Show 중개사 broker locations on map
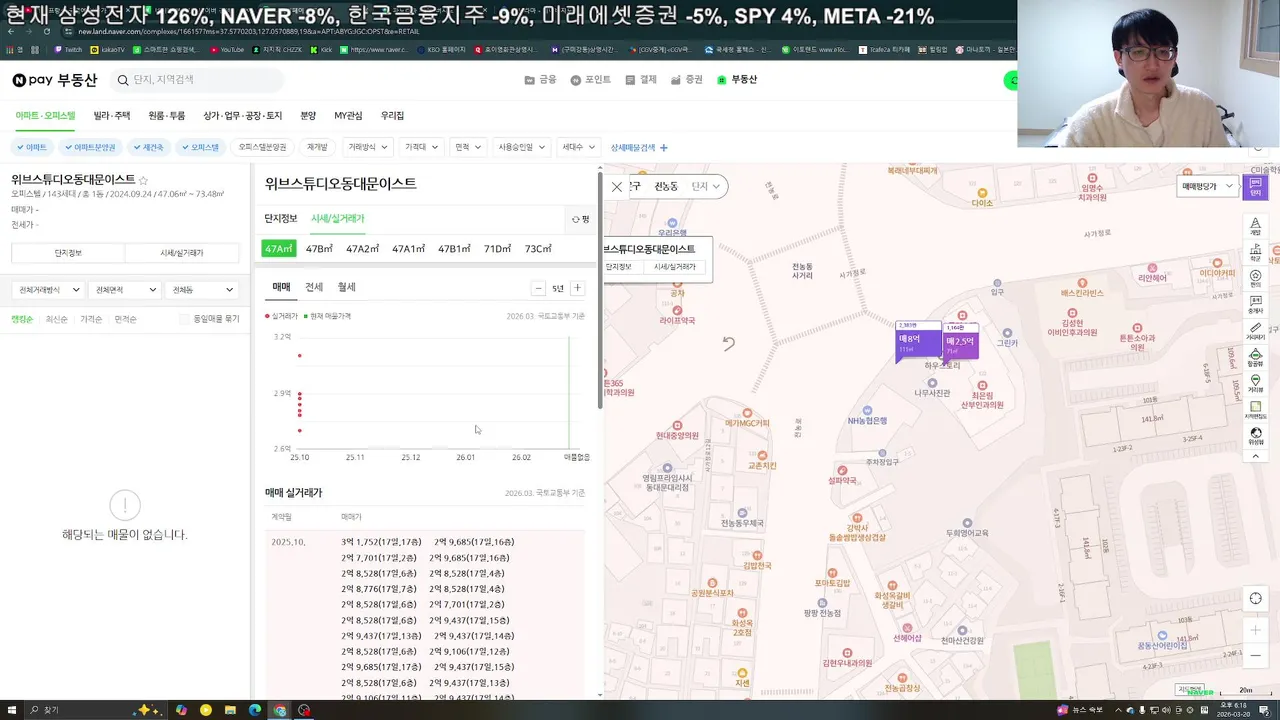1280x720 pixels. [x=1256, y=304]
